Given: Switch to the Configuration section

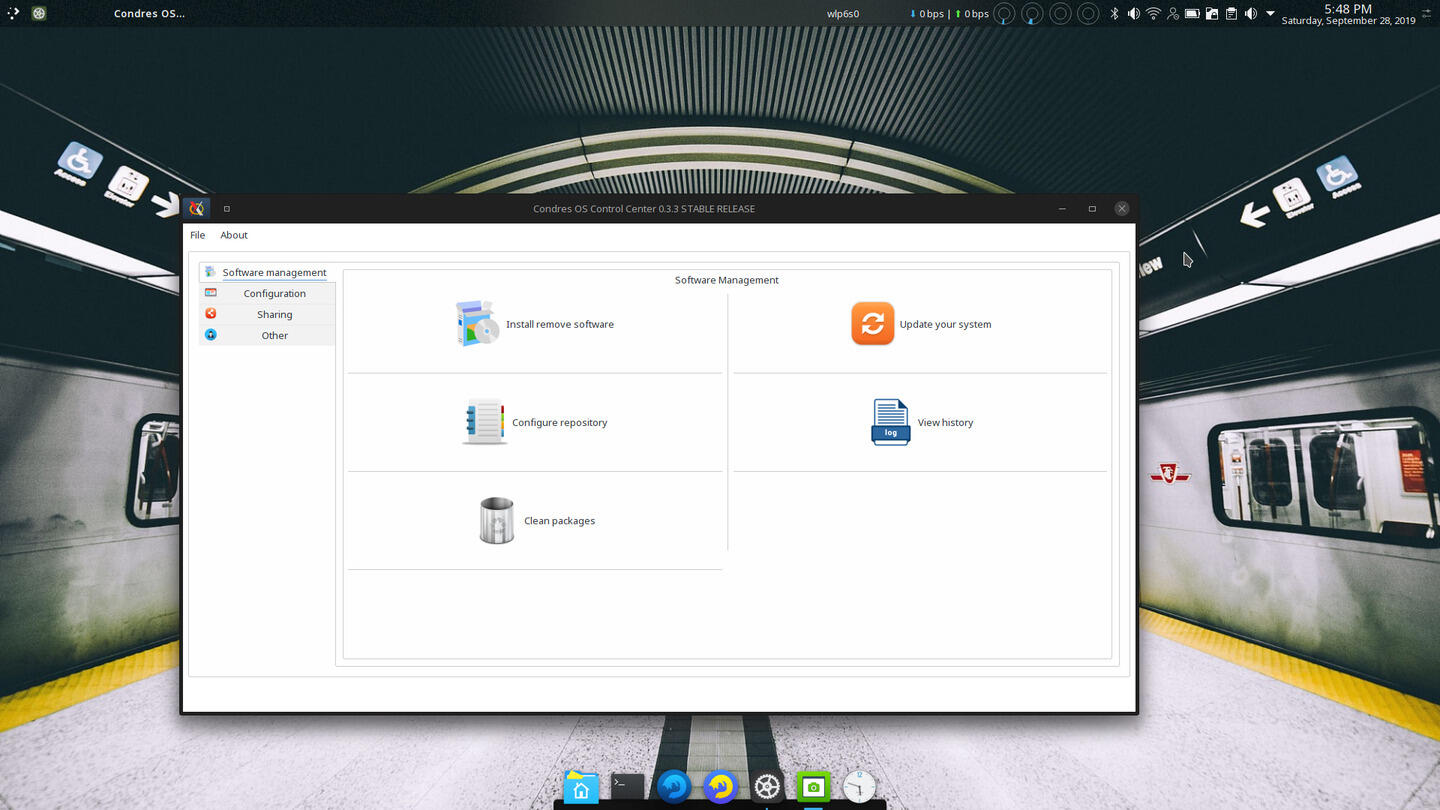Looking at the screenshot, I should (x=267, y=293).
